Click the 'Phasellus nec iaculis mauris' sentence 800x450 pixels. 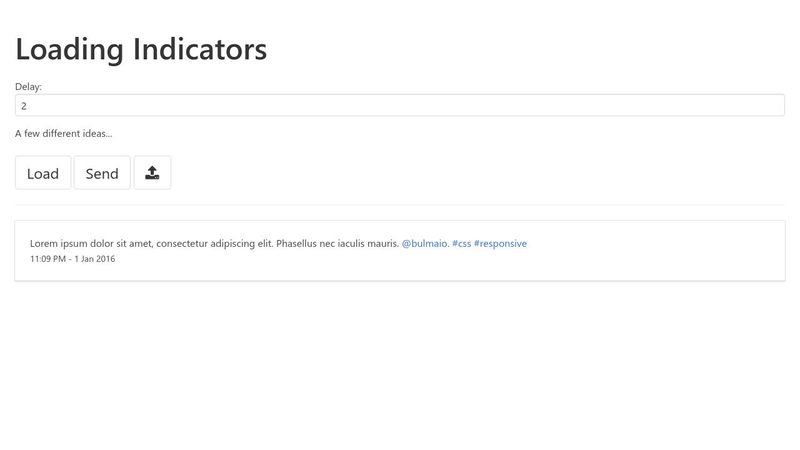tap(337, 244)
